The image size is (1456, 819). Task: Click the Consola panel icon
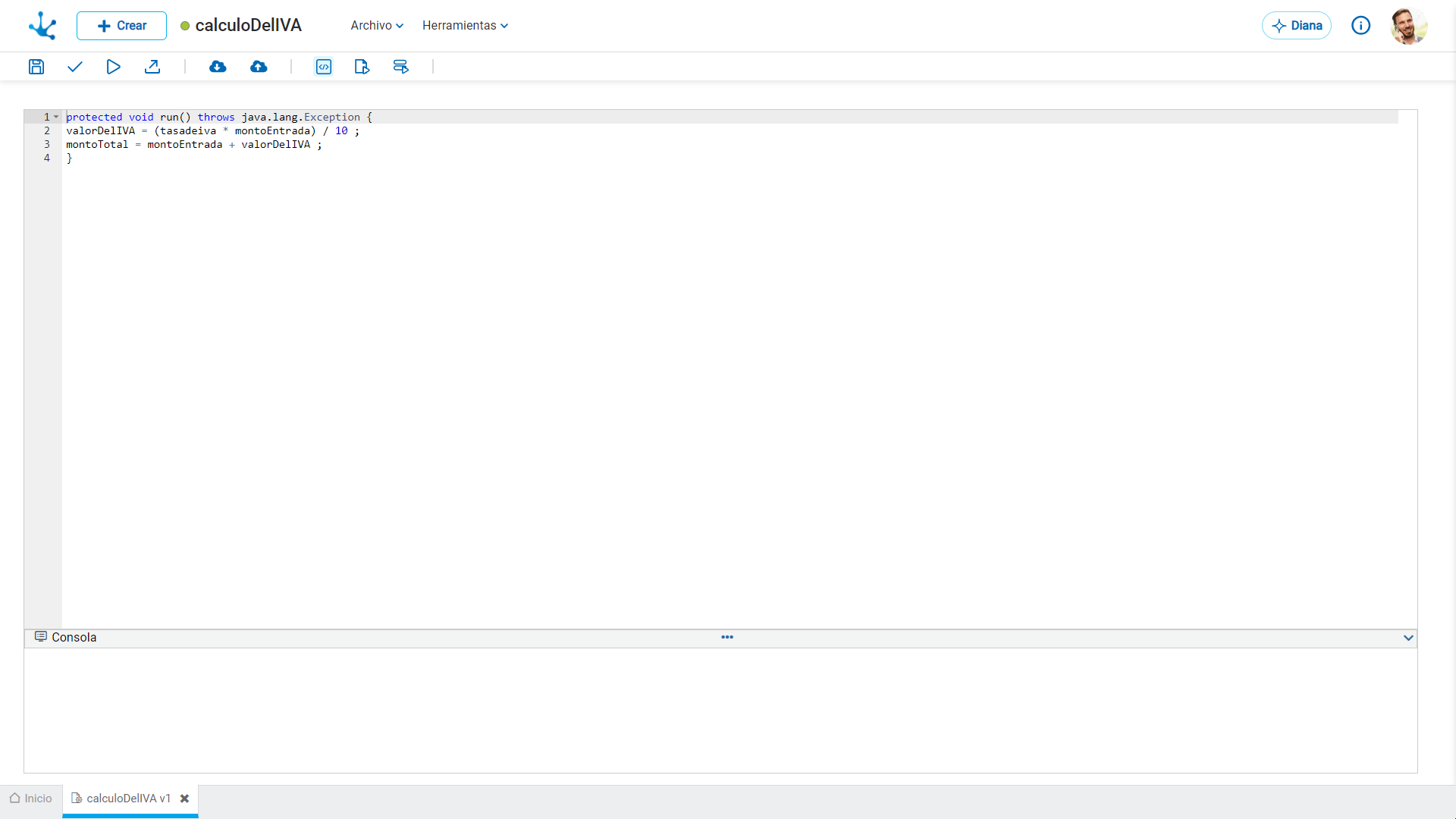pos(41,637)
